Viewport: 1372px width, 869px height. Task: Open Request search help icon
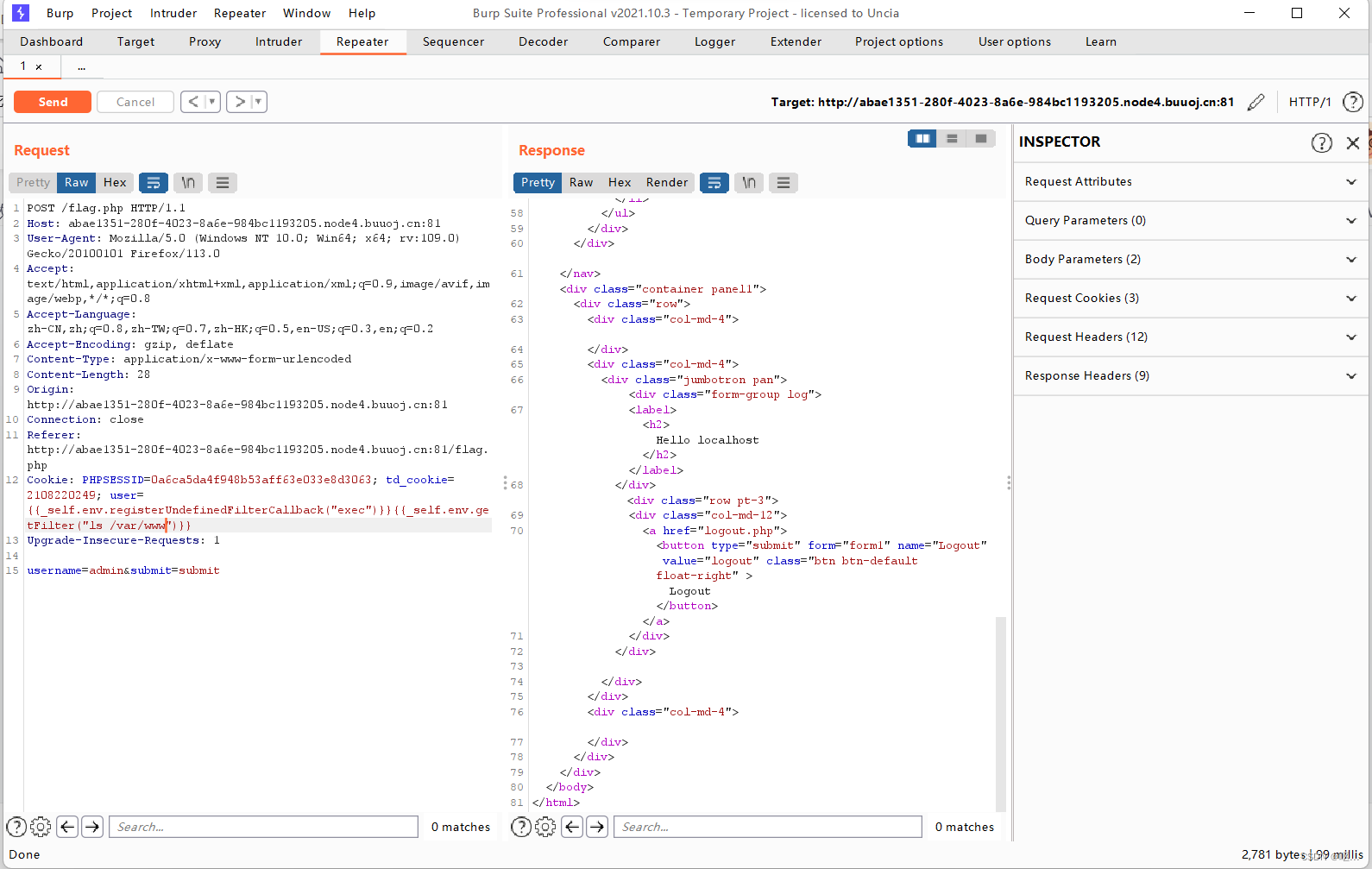16,827
